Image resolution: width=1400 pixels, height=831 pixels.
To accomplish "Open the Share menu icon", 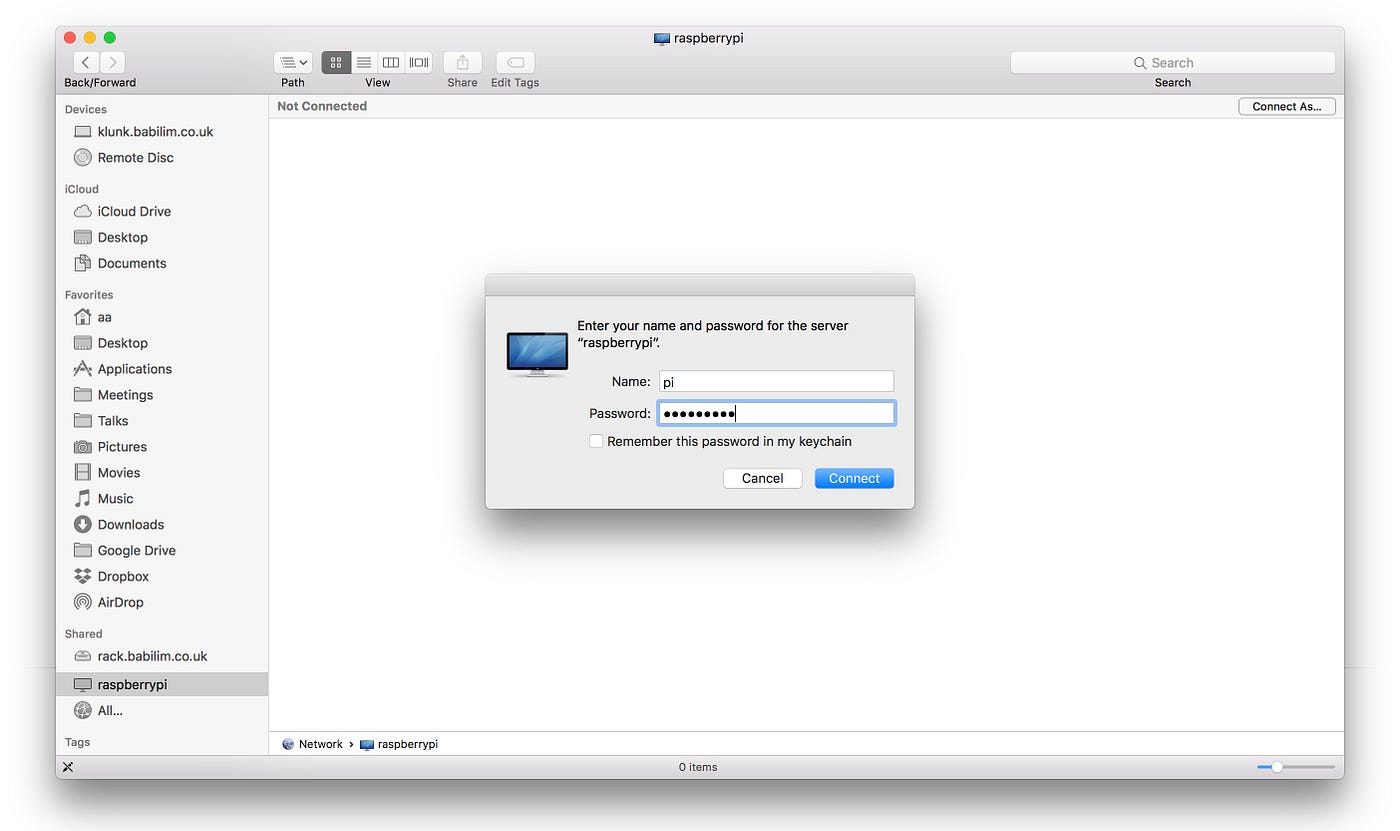I will click(x=461, y=62).
